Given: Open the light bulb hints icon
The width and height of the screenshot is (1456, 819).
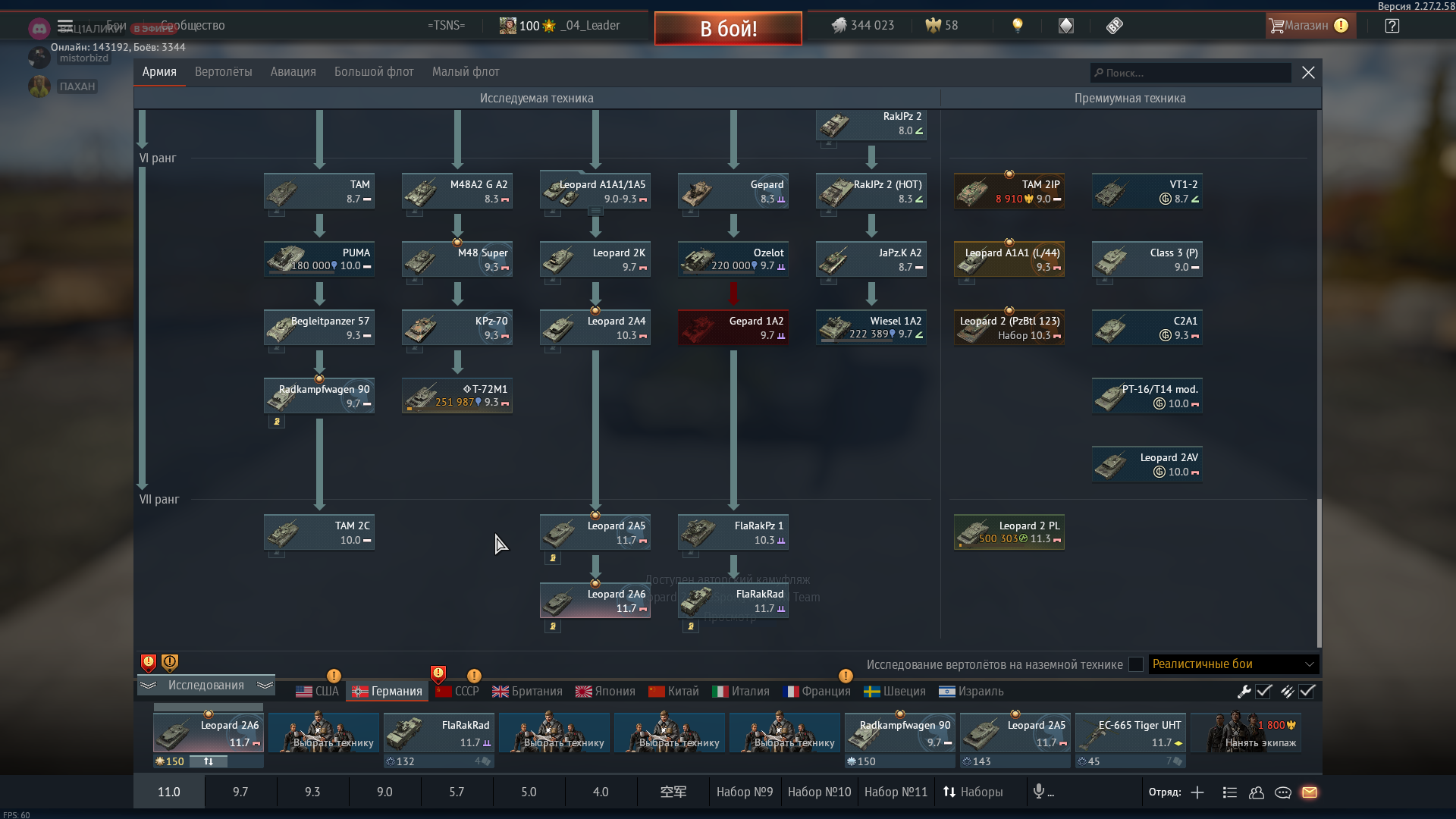Looking at the screenshot, I should pos(1018,26).
